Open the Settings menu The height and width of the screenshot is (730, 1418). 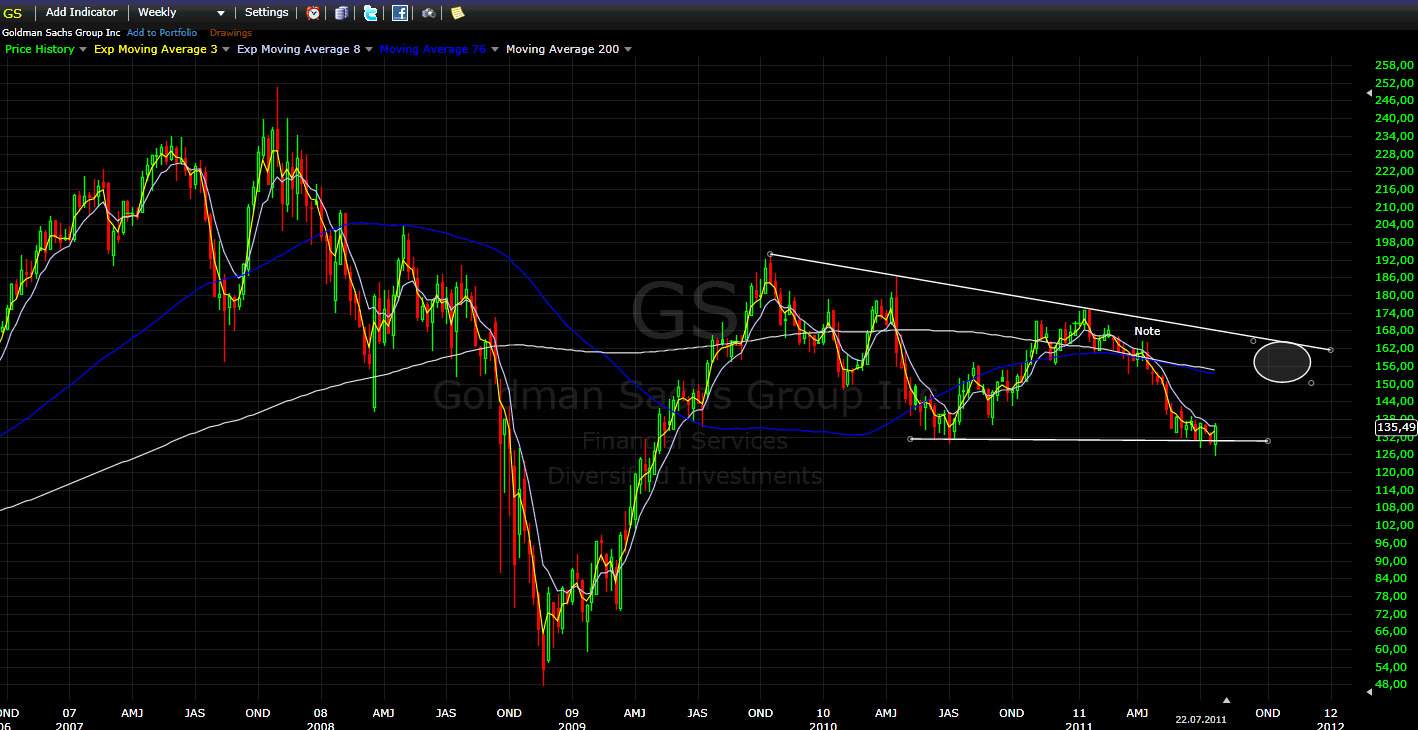tap(266, 12)
